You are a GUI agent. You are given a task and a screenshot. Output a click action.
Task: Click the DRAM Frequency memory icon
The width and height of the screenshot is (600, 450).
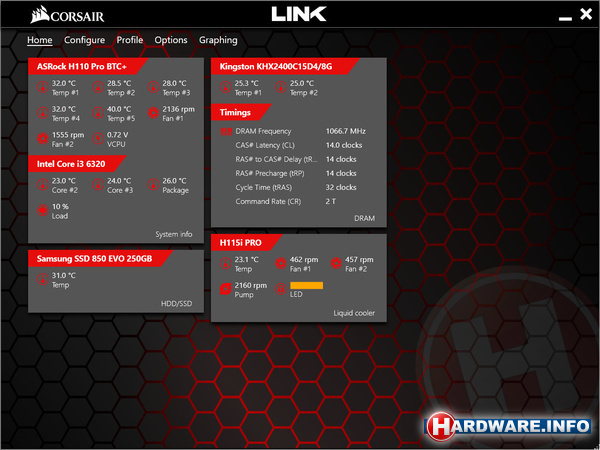point(226,131)
